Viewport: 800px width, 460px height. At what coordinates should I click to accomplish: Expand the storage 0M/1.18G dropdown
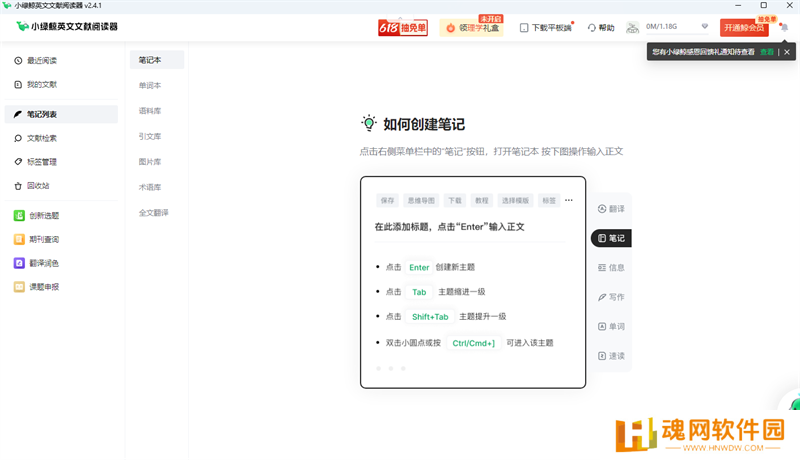pyautogui.click(x=705, y=28)
